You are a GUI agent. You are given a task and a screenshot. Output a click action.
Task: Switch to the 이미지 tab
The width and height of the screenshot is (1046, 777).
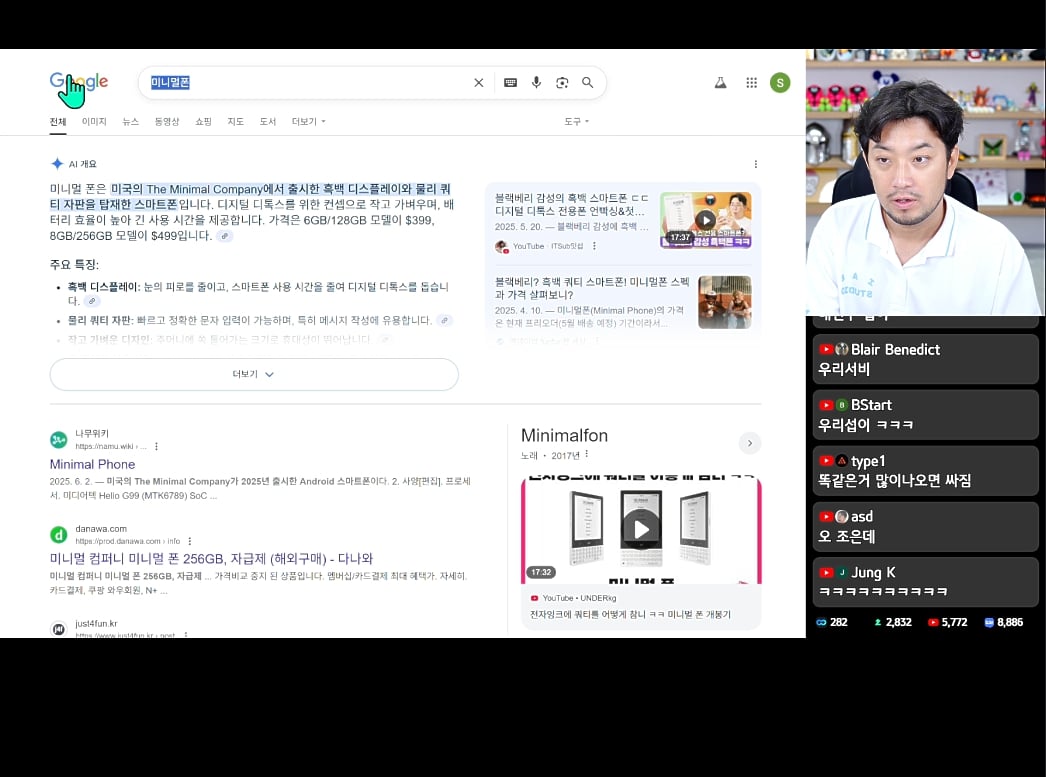point(94,121)
